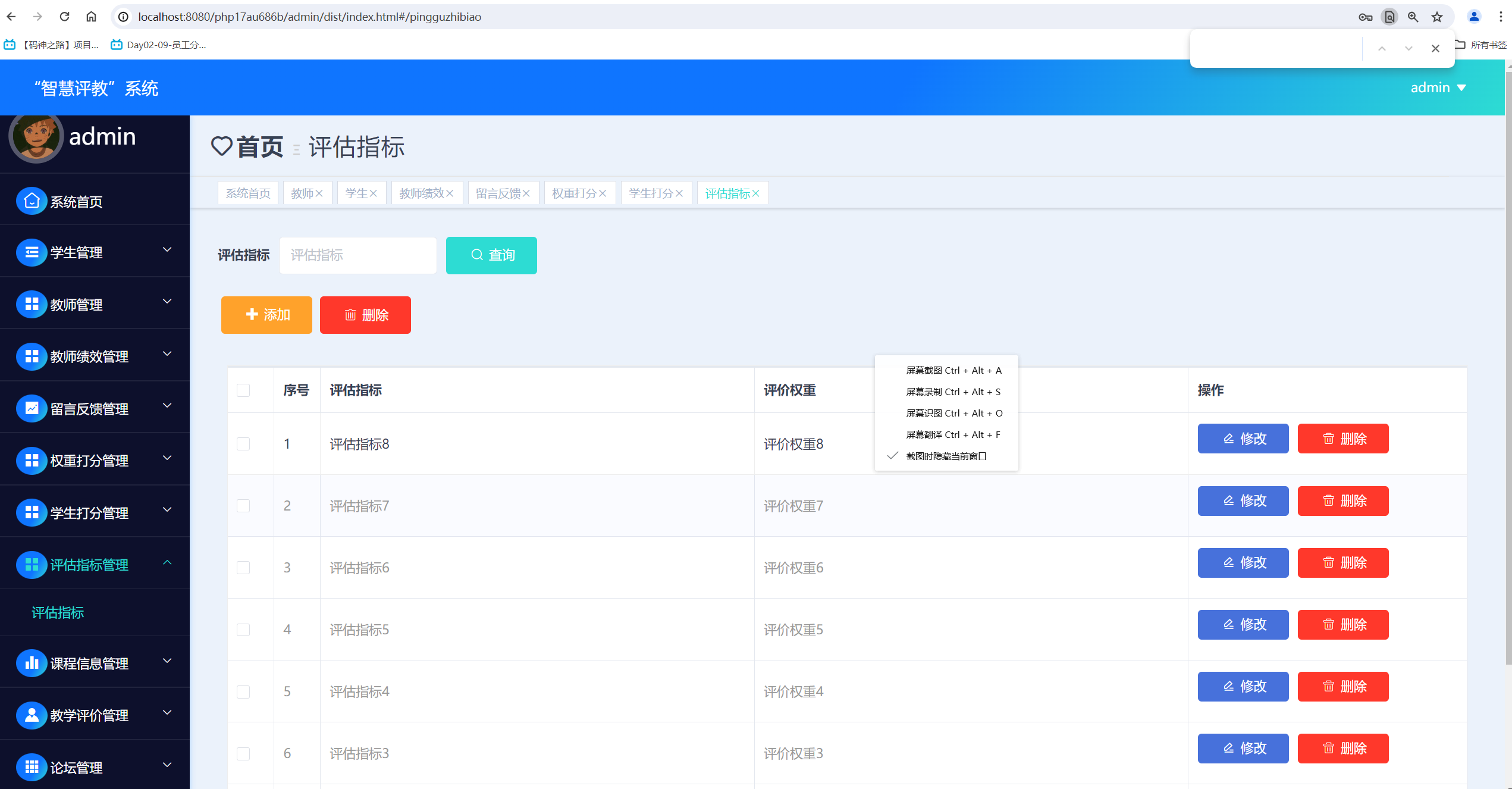
Task: Check the row for 评估指标8
Action: click(243, 444)
